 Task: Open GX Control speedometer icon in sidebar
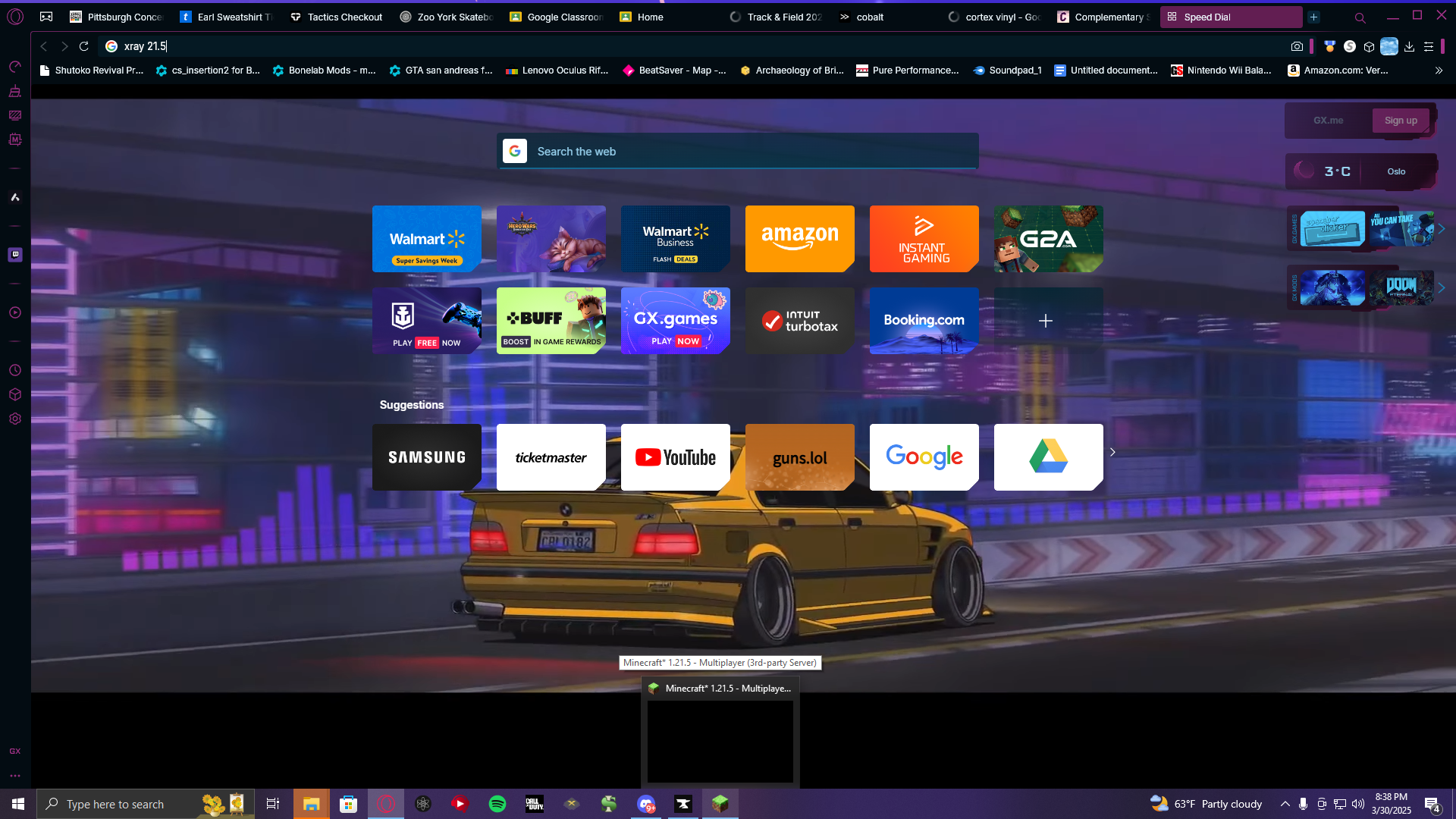pos(15,67)
